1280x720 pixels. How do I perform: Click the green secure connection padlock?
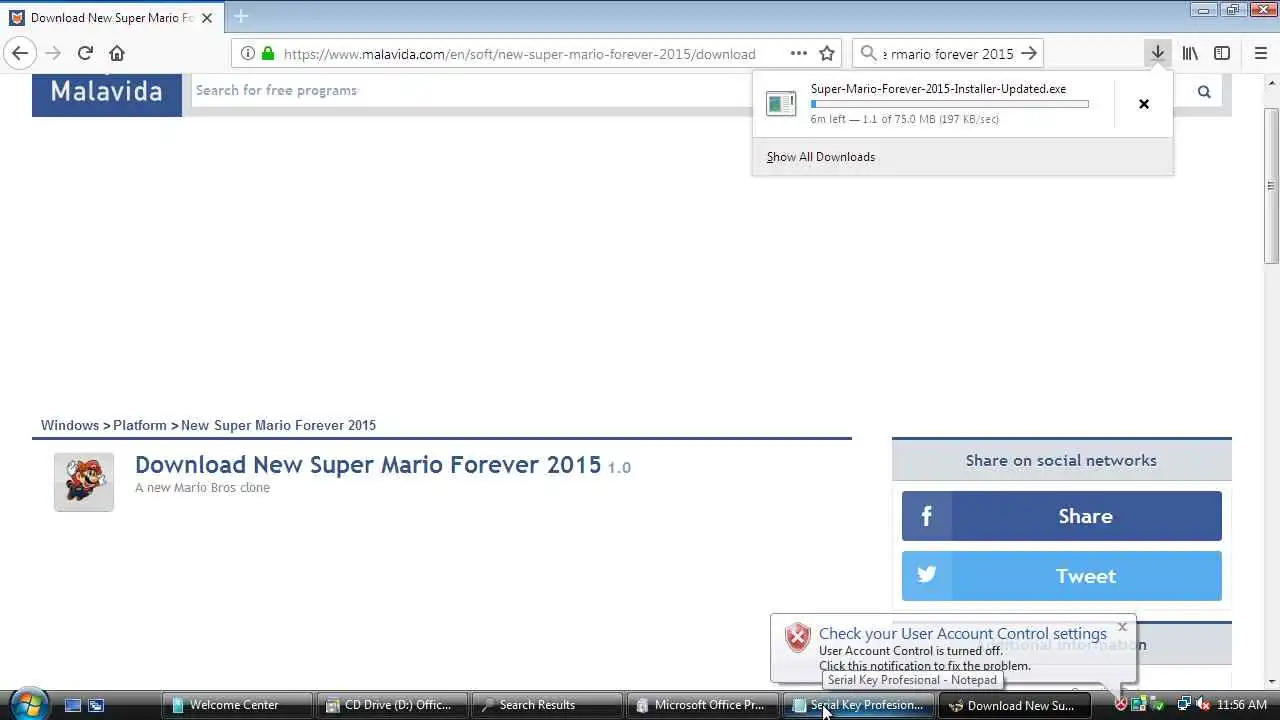(267, 54)
